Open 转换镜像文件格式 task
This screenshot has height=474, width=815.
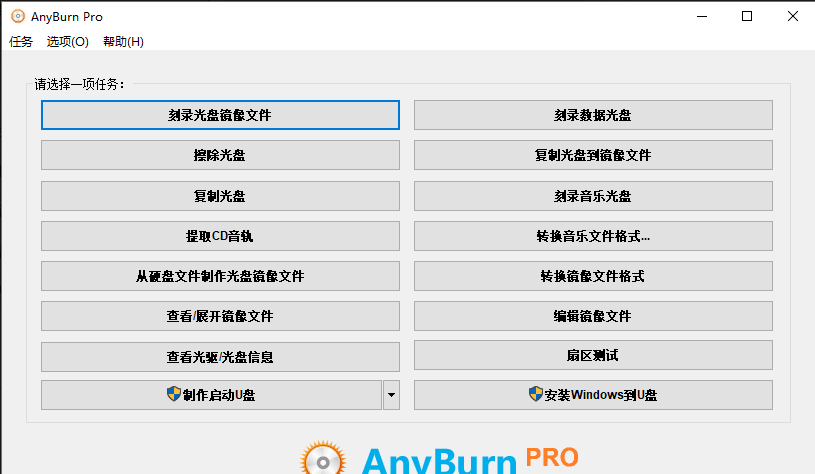[x=593, y=276]
